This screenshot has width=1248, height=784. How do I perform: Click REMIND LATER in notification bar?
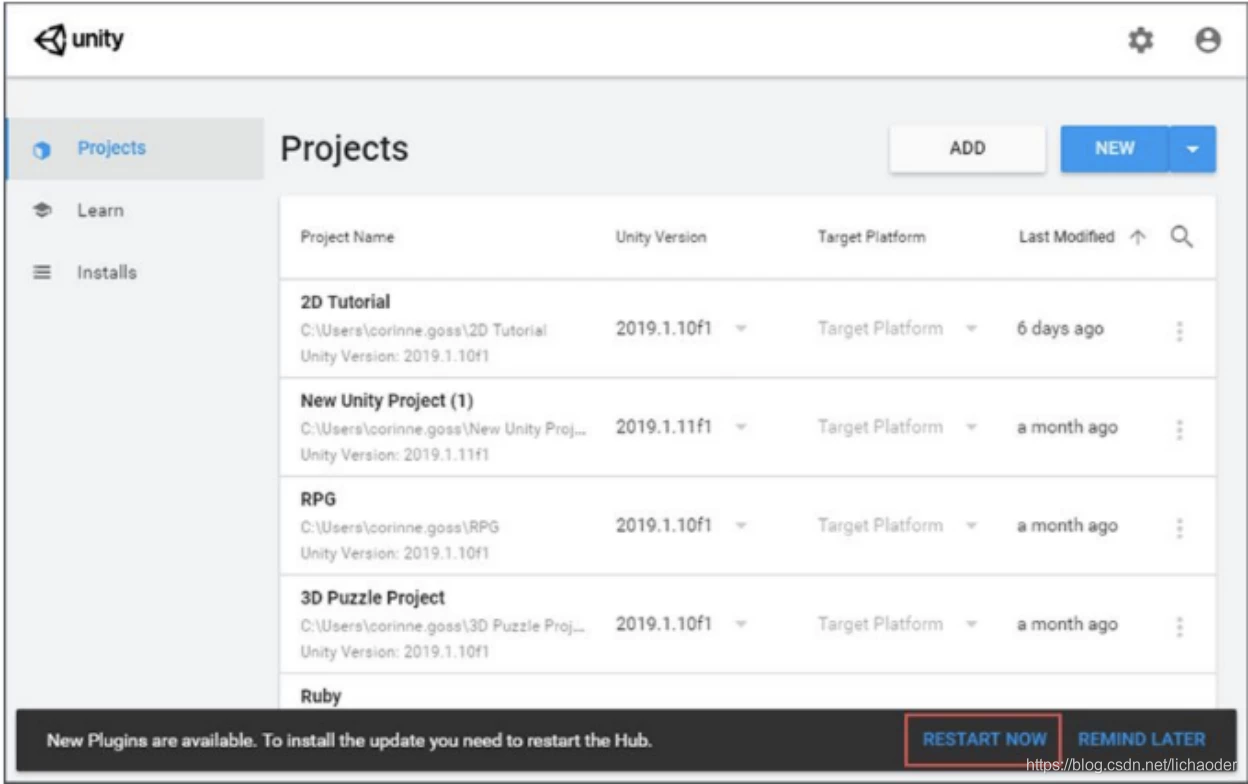click(1141, 740)
